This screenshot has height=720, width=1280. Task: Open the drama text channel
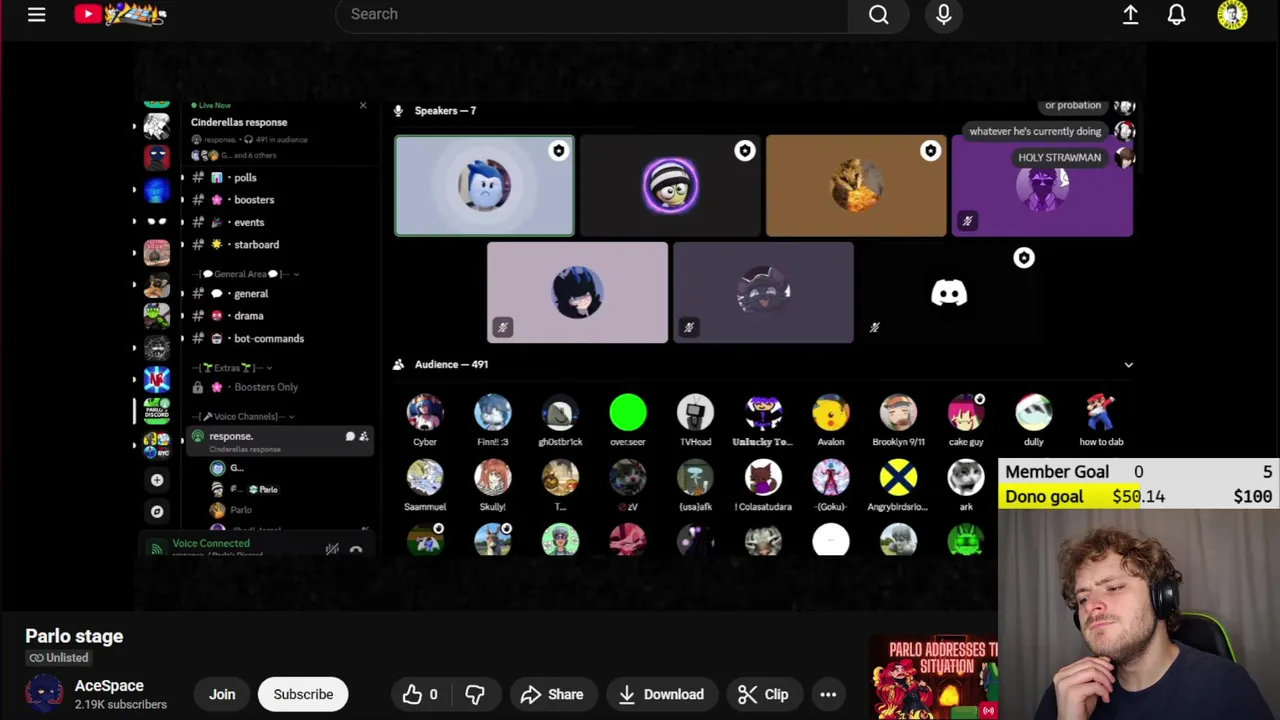tap(248, 316)
